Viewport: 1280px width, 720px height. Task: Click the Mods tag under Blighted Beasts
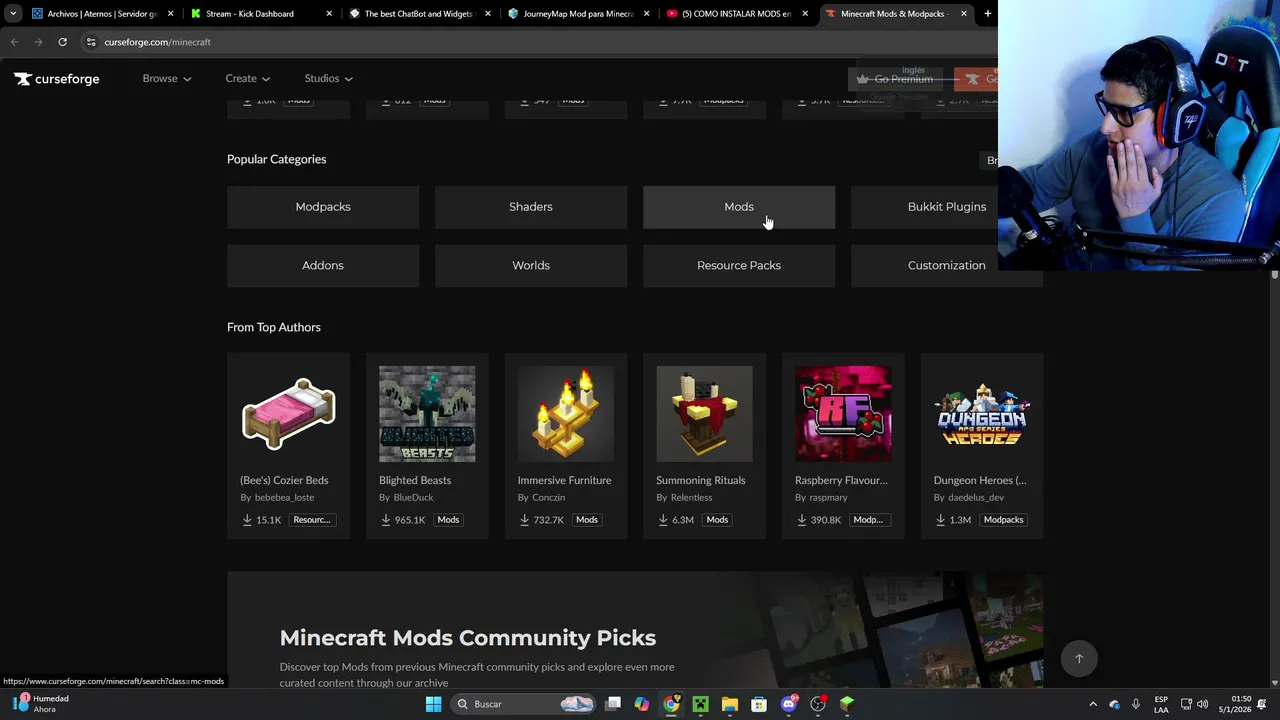coord(448,520)
